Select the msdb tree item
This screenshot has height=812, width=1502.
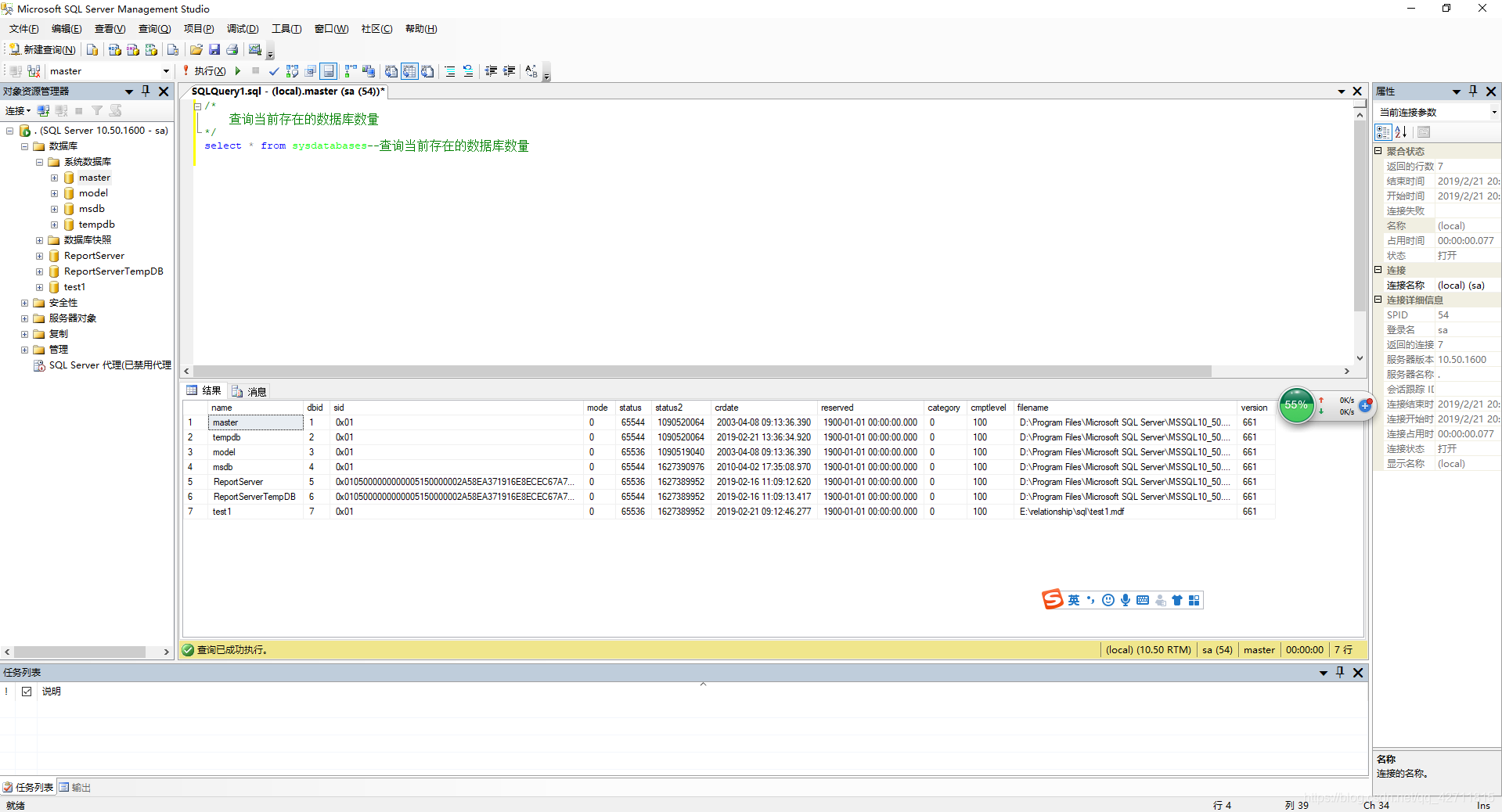point(92,209)
